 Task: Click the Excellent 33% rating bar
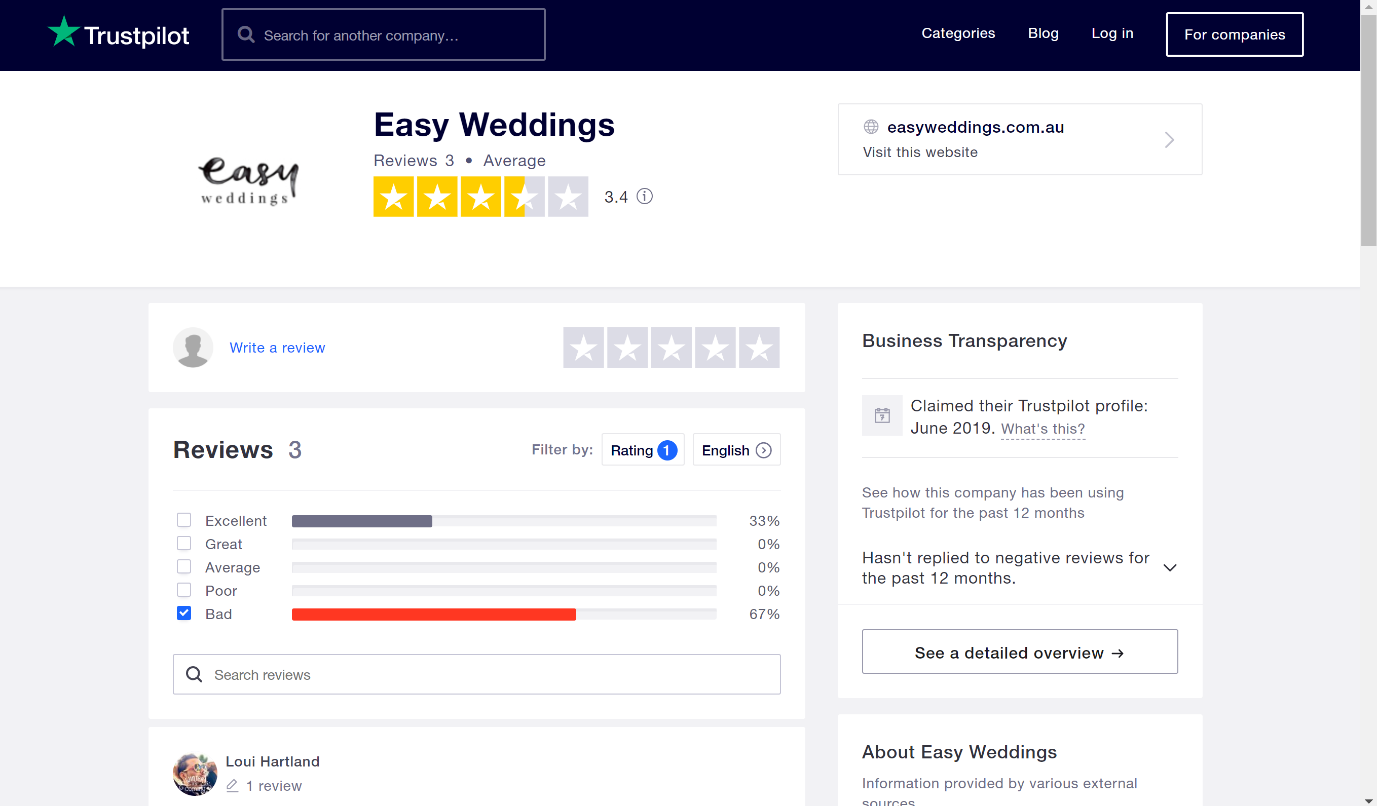pyautogui.click(x=504, y=521)
